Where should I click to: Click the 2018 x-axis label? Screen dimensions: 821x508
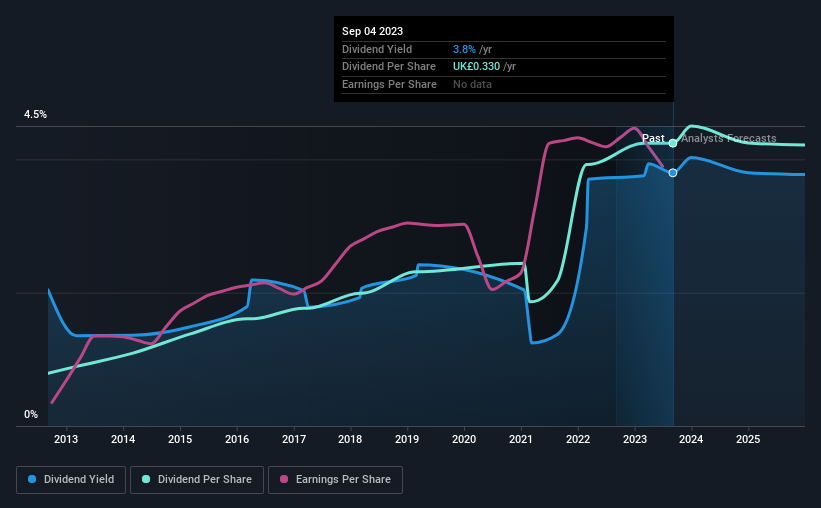point(350,439)
